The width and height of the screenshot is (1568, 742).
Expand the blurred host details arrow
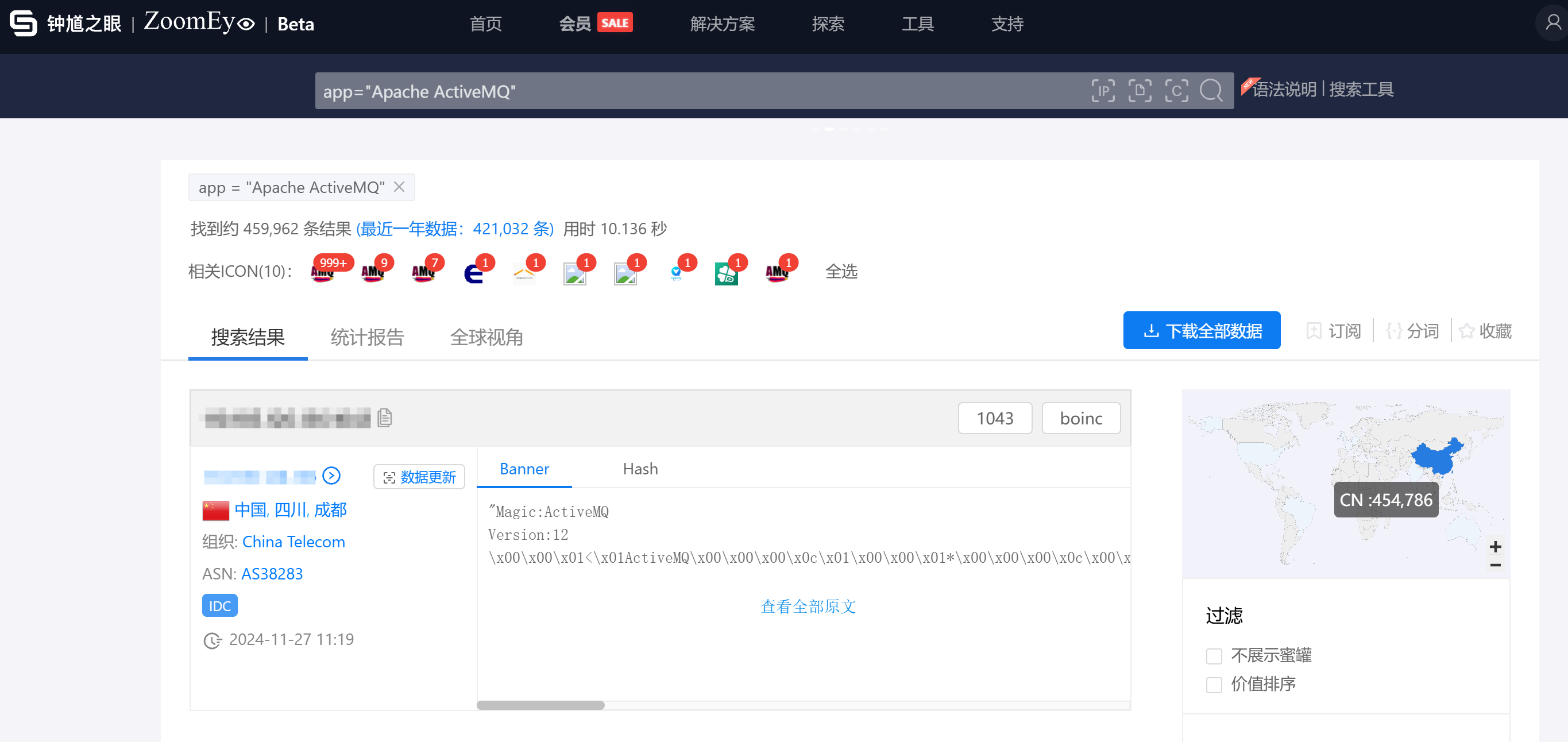click(331, 476)
